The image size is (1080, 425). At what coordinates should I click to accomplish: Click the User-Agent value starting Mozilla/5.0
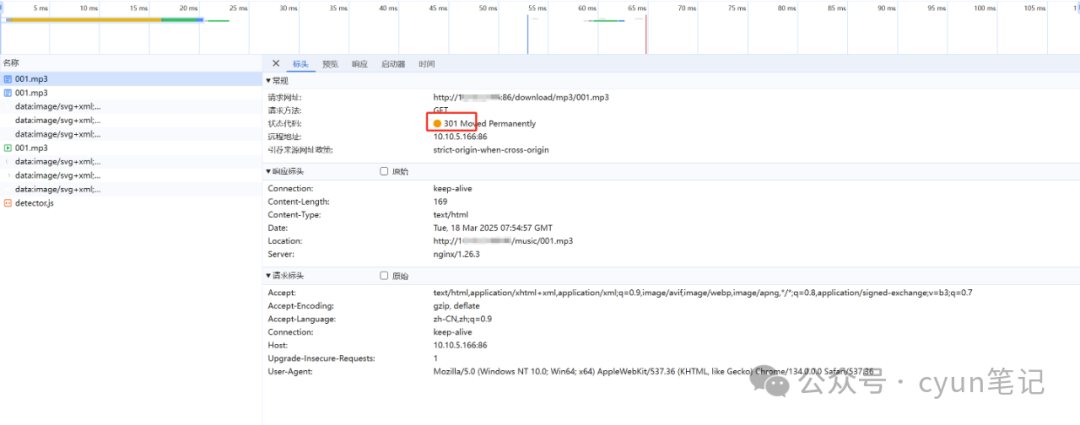pos(653,371)
